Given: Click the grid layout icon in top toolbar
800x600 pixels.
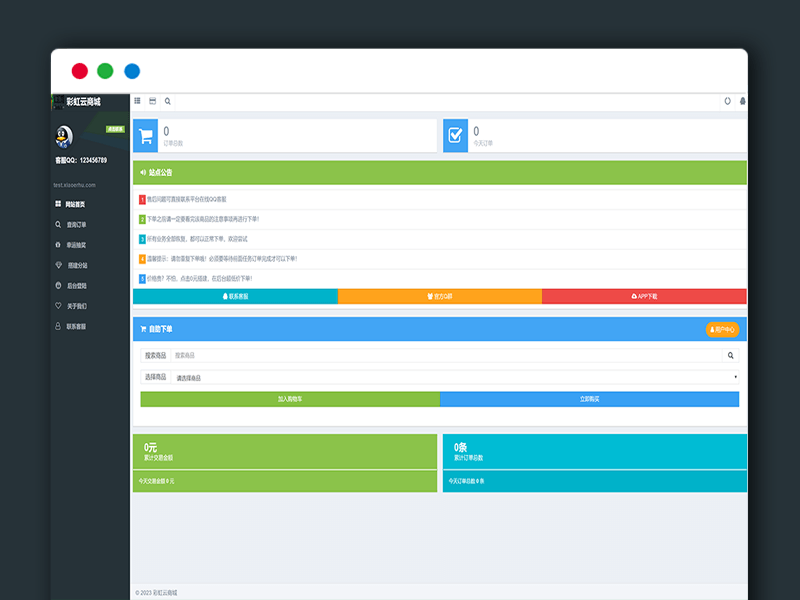Looking at the screenshot, I should coord(137,101).
